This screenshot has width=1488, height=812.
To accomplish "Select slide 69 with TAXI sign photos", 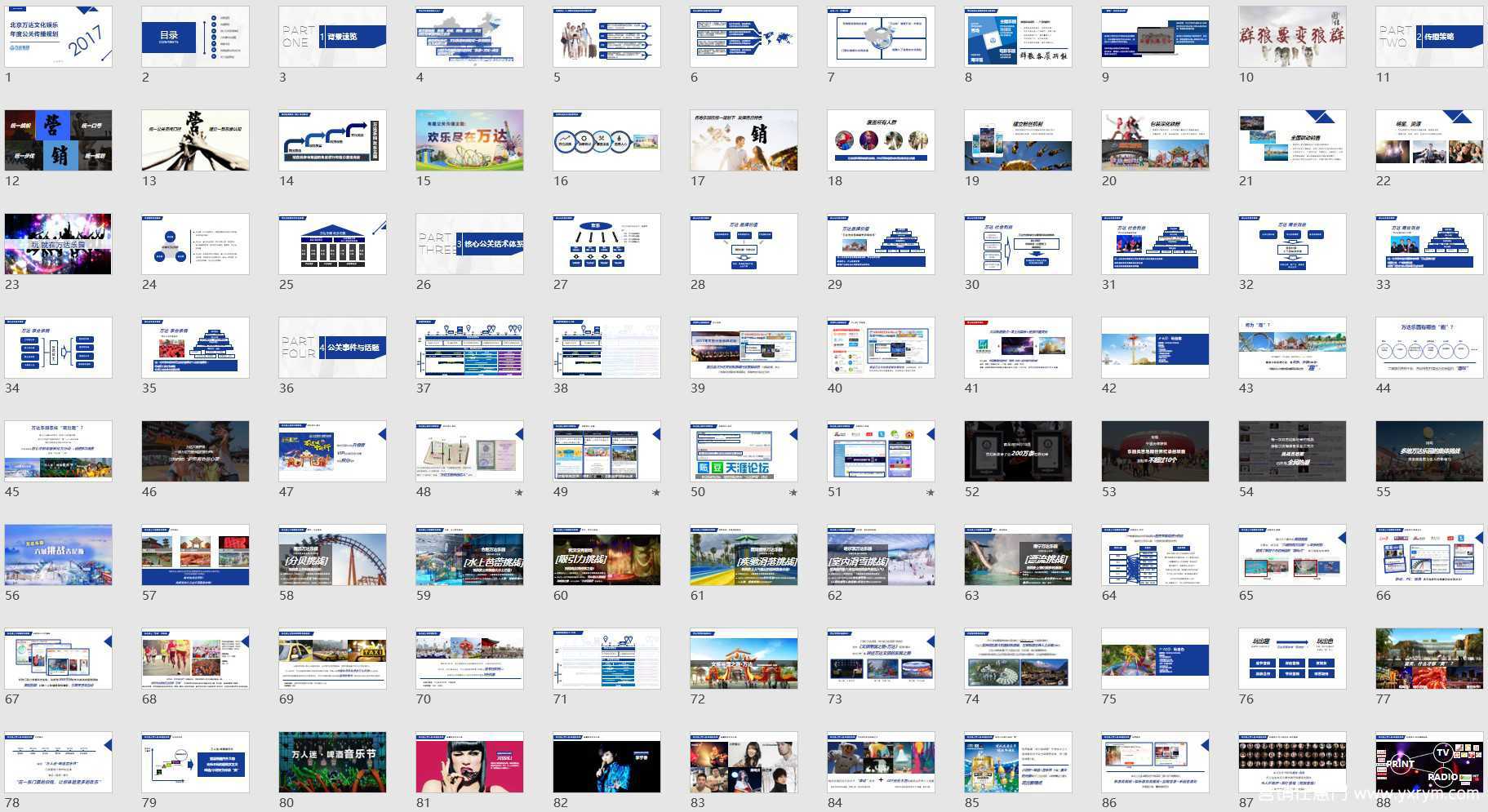I will [x=333, y=659].
